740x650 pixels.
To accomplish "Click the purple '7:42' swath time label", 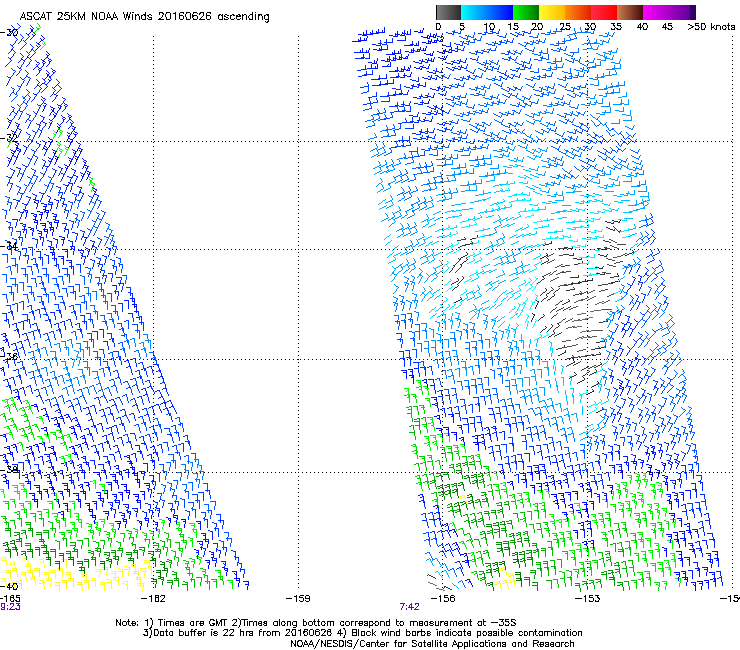I will click(x=409, y=607).
